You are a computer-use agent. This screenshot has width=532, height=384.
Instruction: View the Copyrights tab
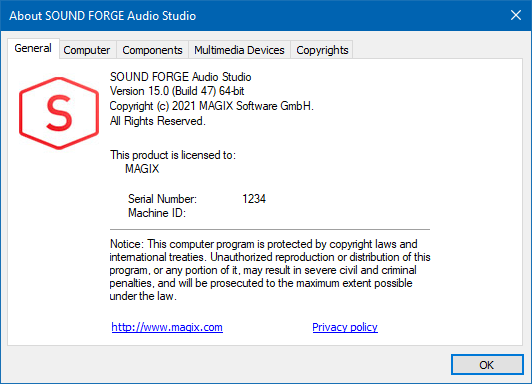tap(322, 50)
